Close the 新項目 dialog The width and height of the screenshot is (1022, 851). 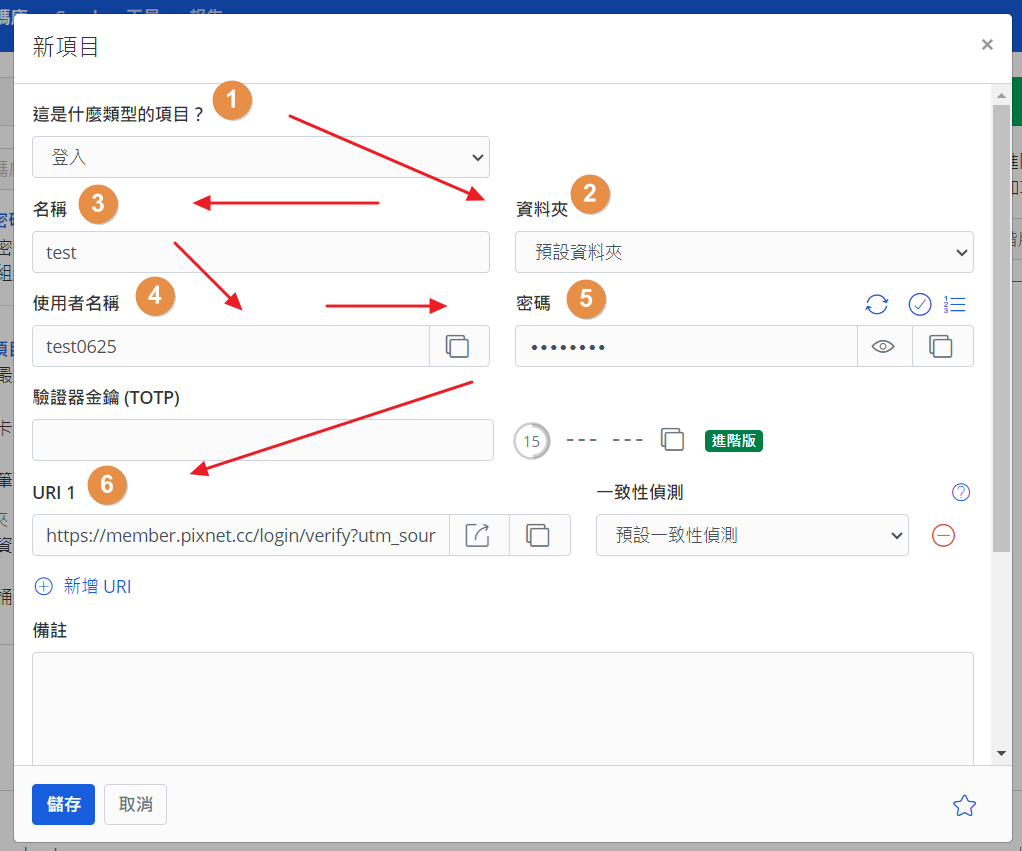[x=987, y=44]
